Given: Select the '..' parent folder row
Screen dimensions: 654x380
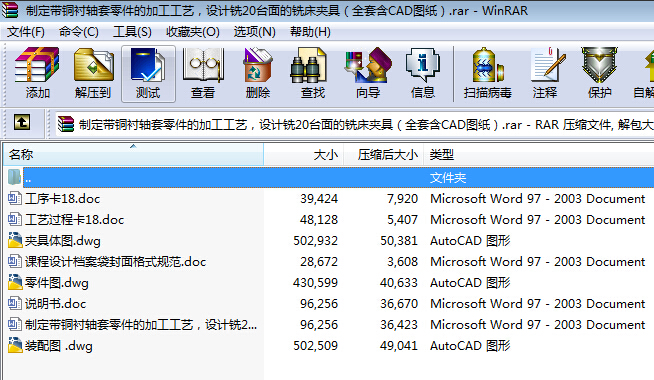Looking at the screenshot, I should [338, 178].
